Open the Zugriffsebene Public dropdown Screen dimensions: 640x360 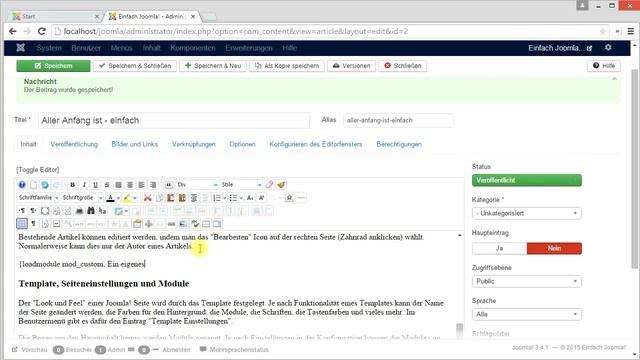pos(527,281)
